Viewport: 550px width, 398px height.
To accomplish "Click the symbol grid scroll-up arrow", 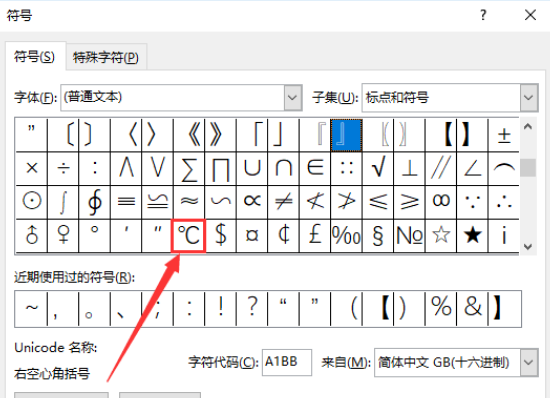I will point(528,127).
